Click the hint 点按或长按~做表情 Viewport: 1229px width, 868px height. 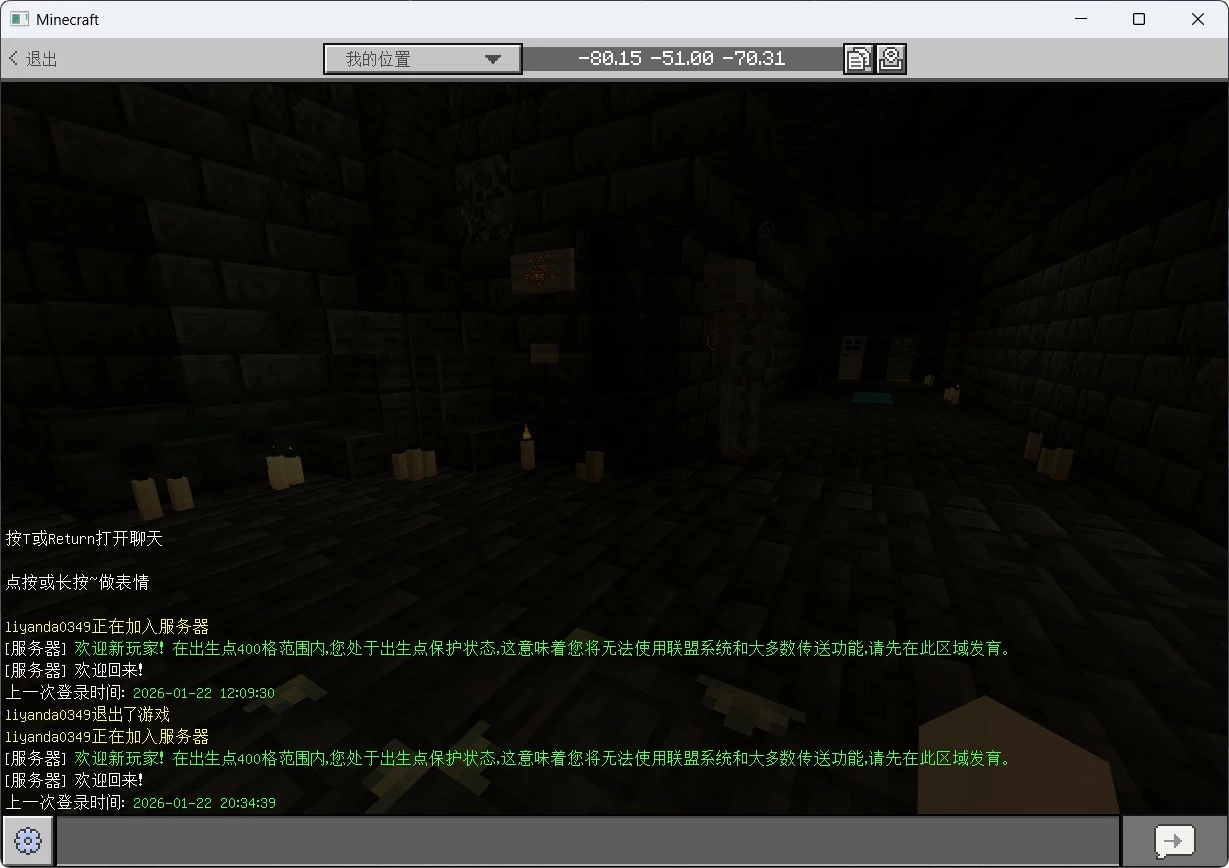pos(77,582)
